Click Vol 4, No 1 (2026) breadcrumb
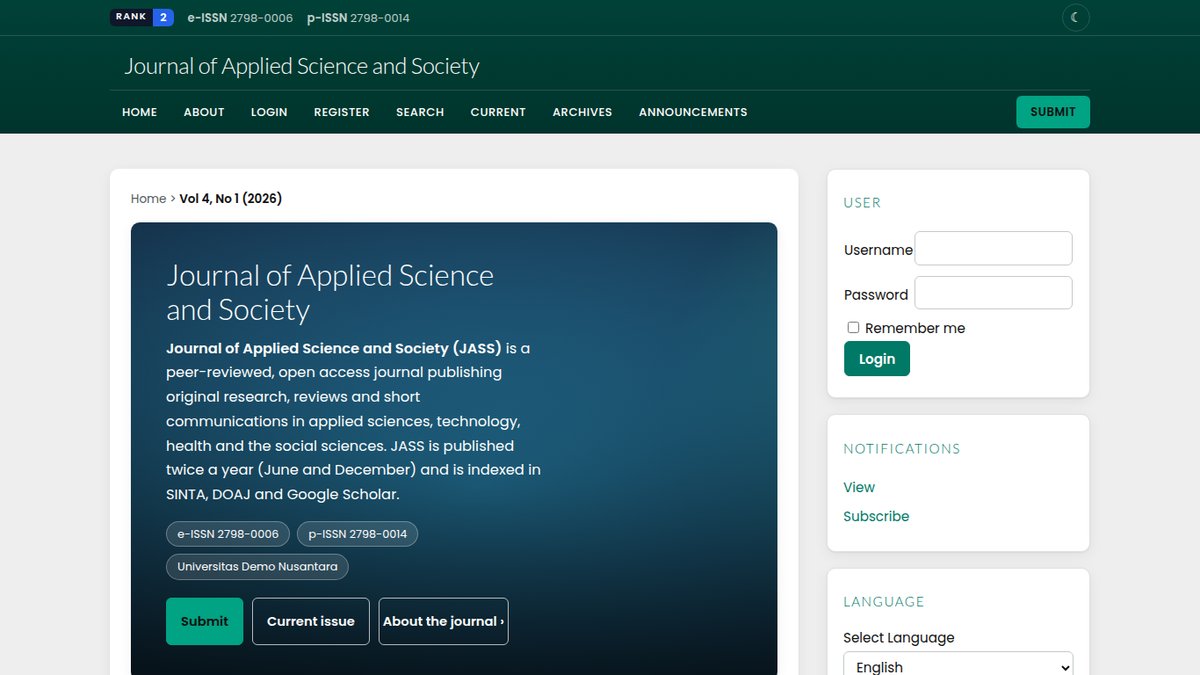The image size is (1200, 675). (231, 198)
